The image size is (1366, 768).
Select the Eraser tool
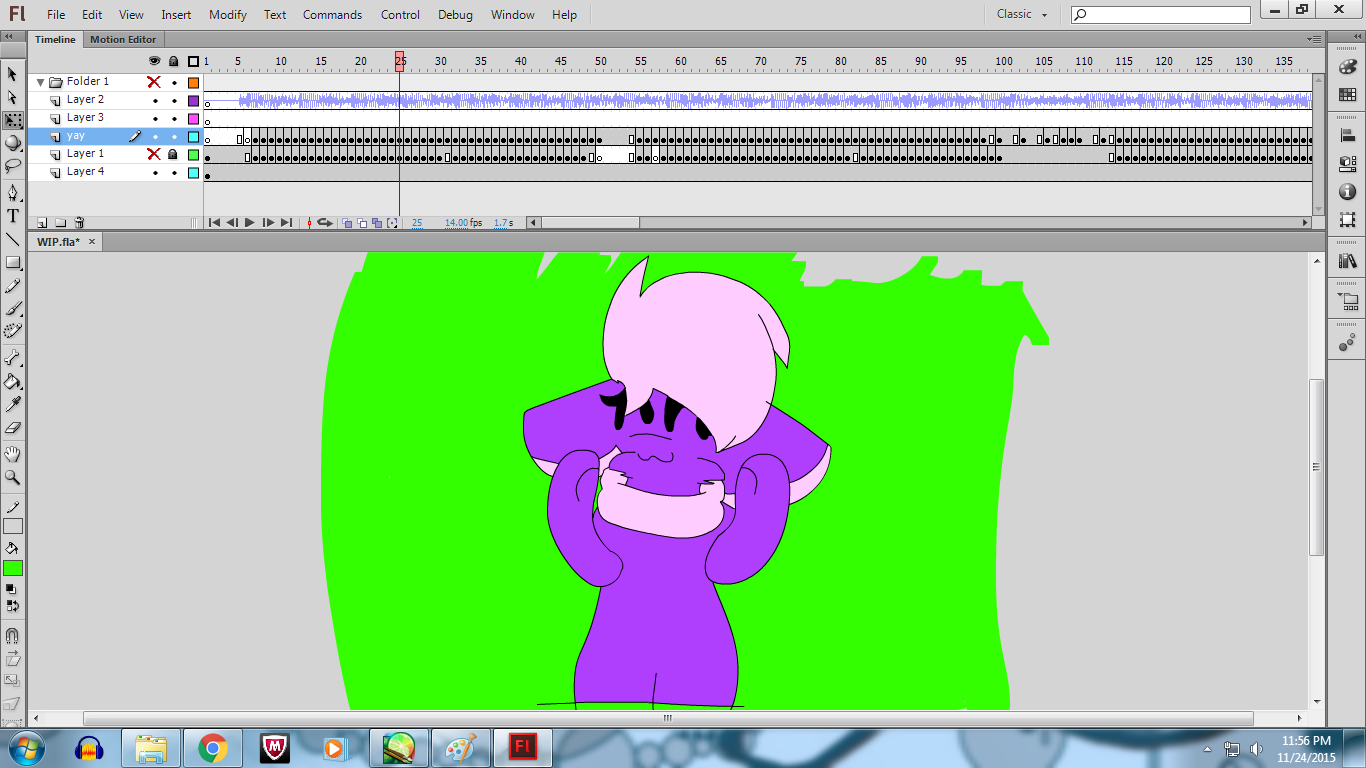[x=13, y=428]
